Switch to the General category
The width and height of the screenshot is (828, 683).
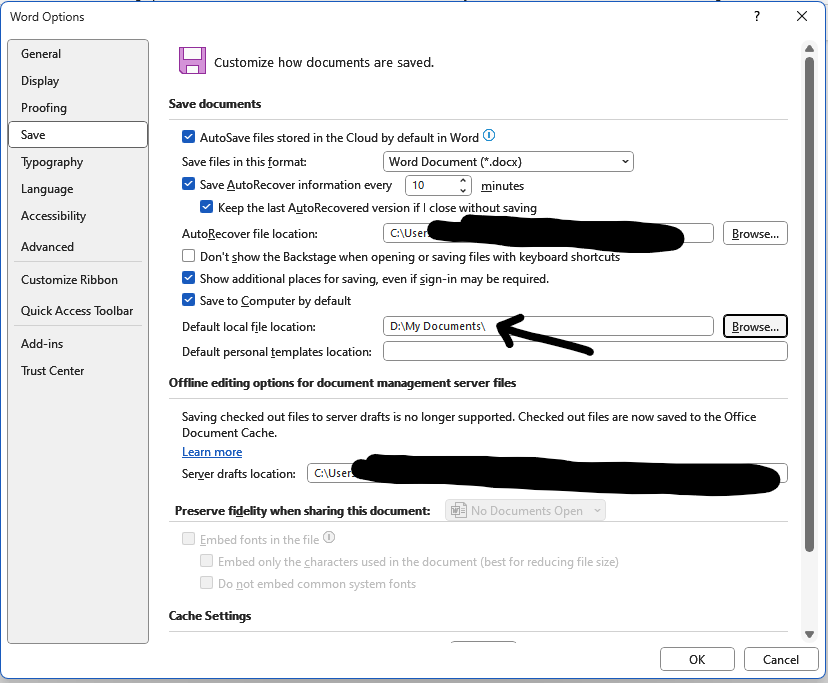(42, 53)
